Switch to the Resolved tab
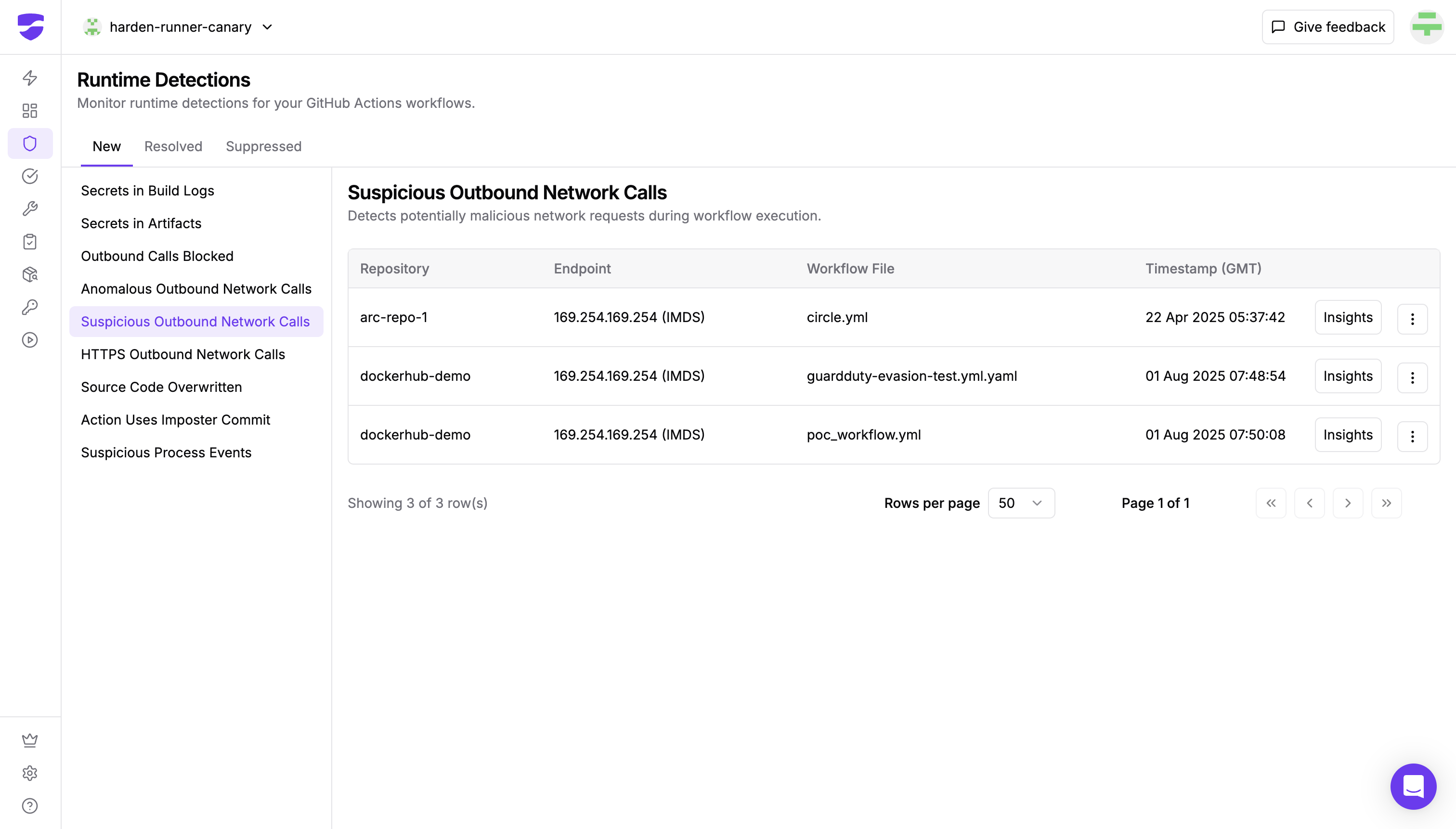Viewport: 1456px width, 829px height. 173,146
